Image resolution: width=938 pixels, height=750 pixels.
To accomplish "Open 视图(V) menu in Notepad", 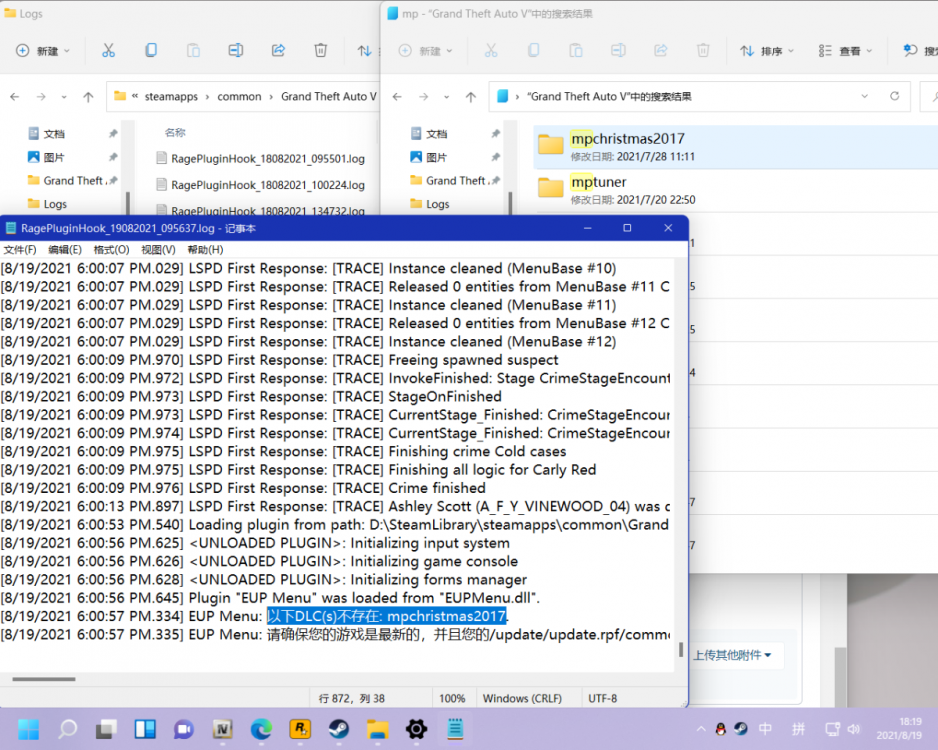I will point(159,249).
